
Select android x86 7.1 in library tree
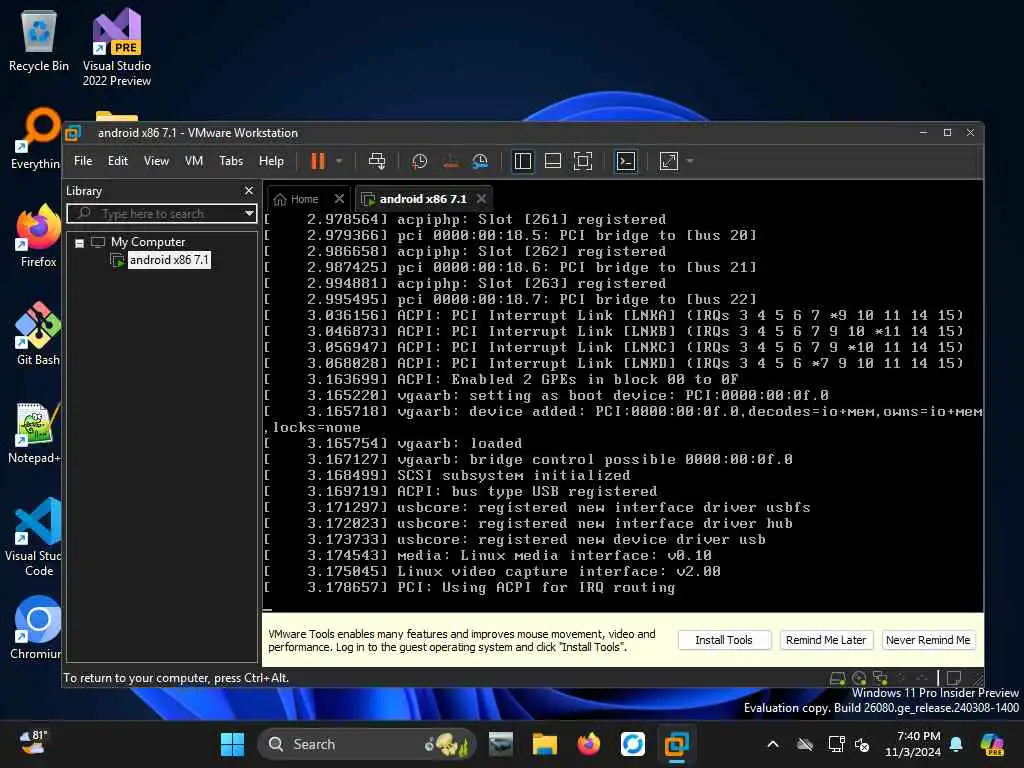[168, 260]
